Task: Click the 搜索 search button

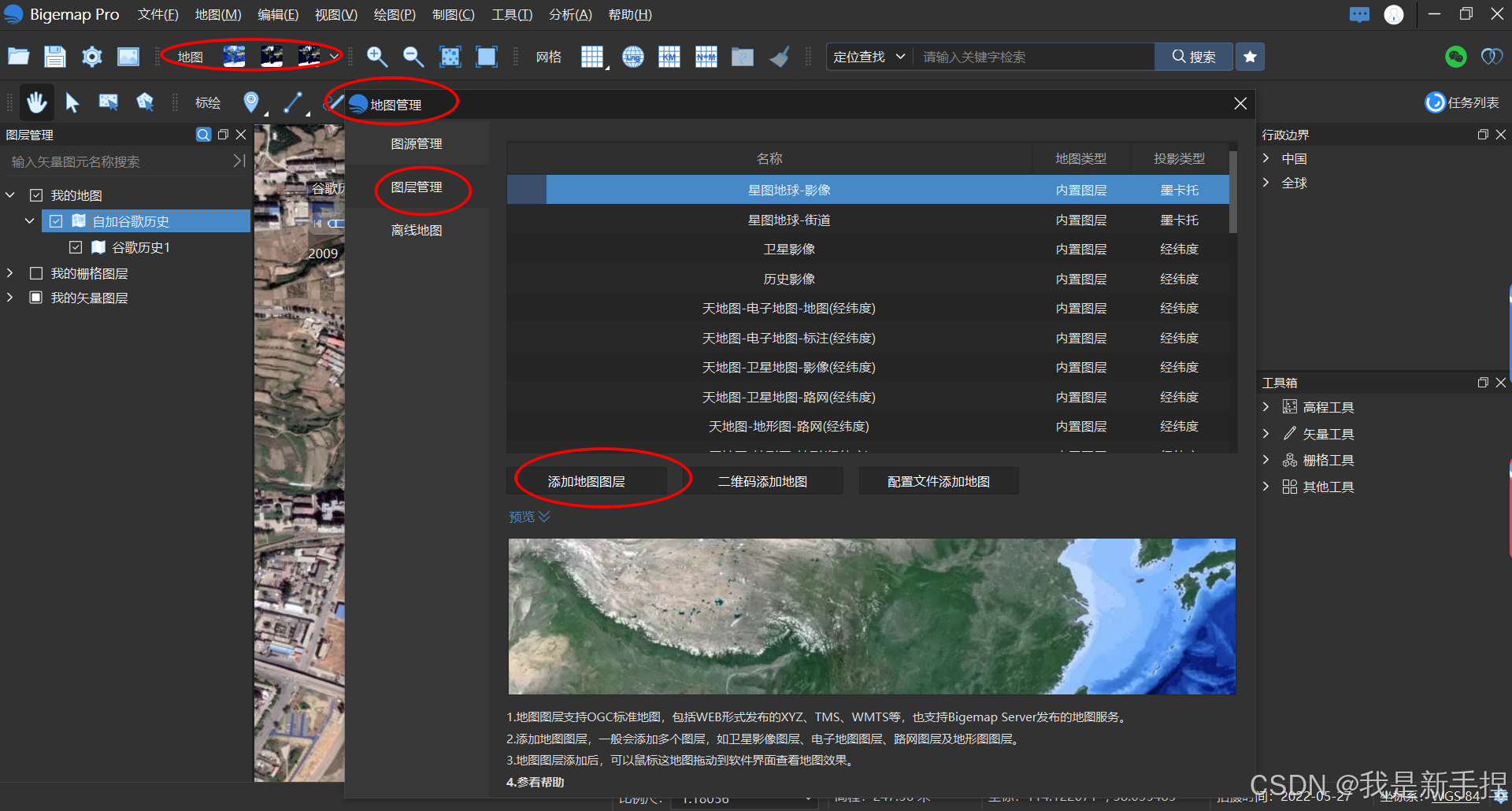Action: [1194, 57]
